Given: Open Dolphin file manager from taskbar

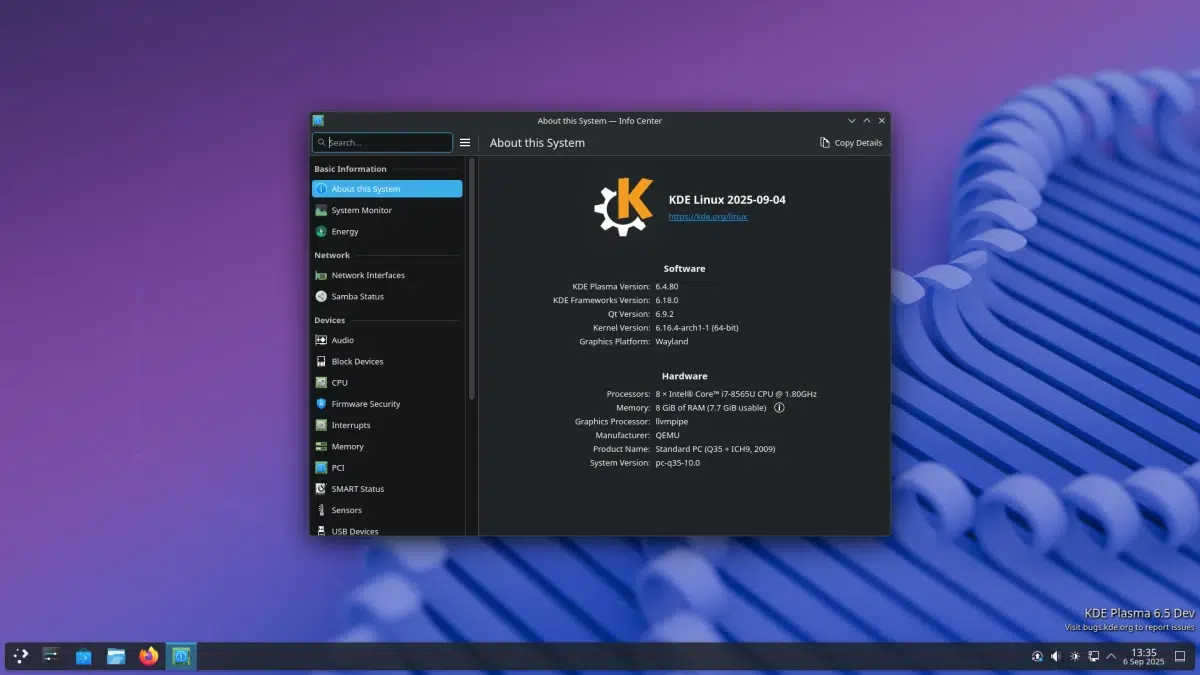Looking at the screenshot, I should [116, 656].
